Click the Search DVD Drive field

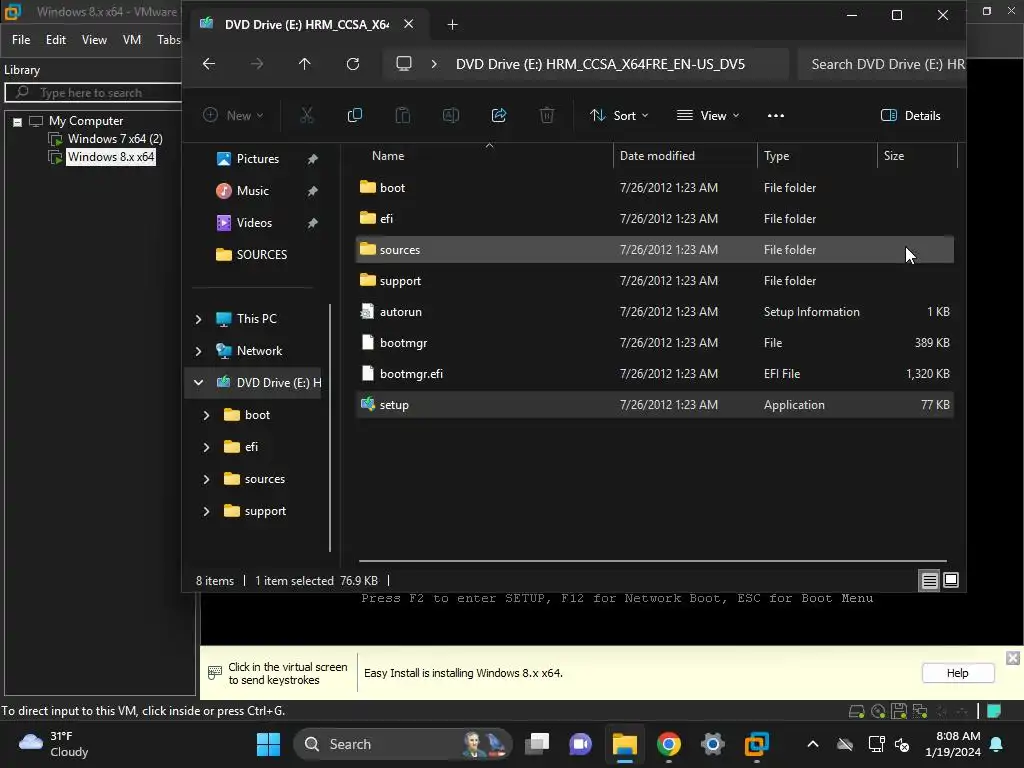click(x=882, y=64)
